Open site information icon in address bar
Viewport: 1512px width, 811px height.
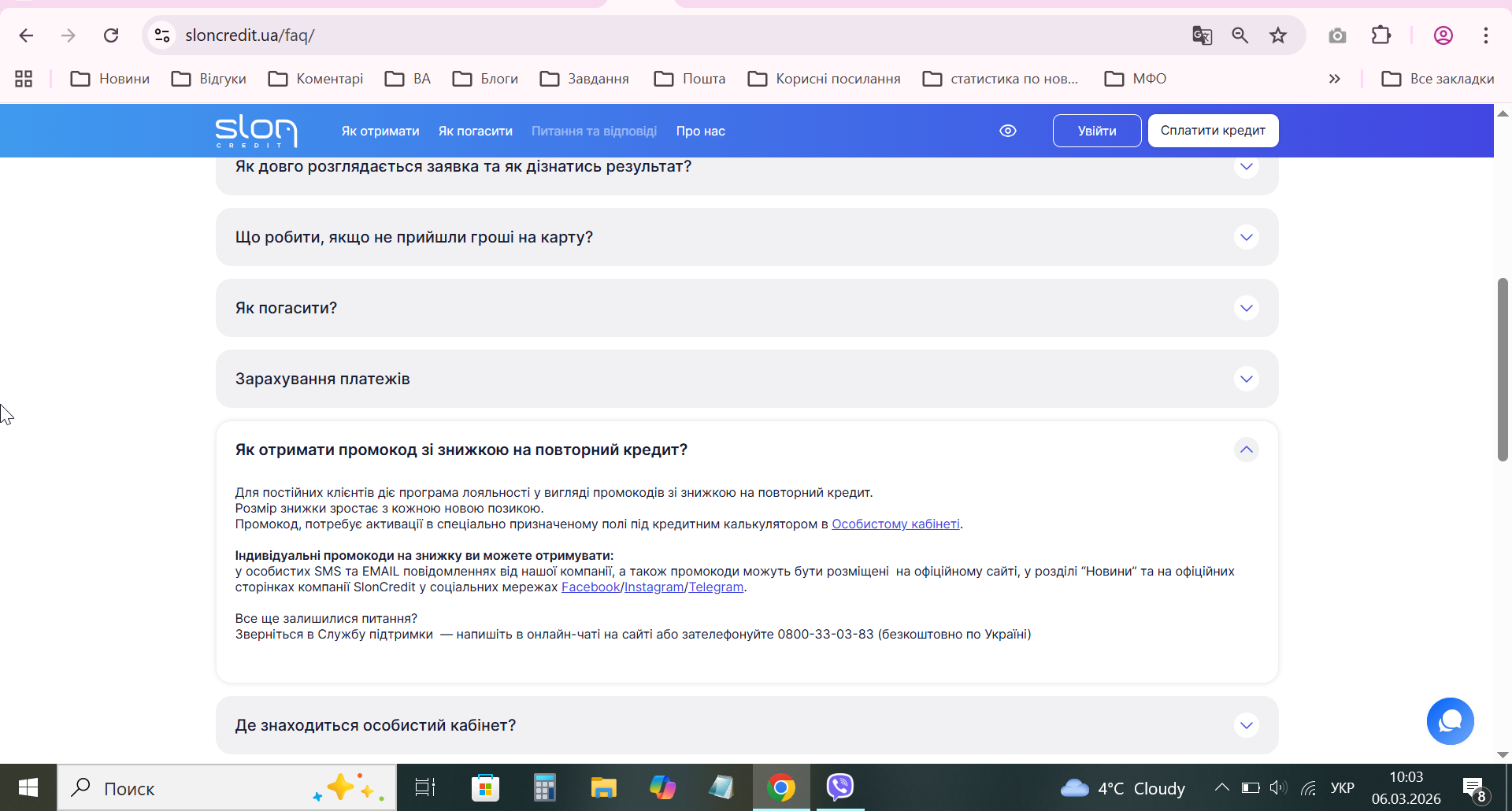(162, 35)
